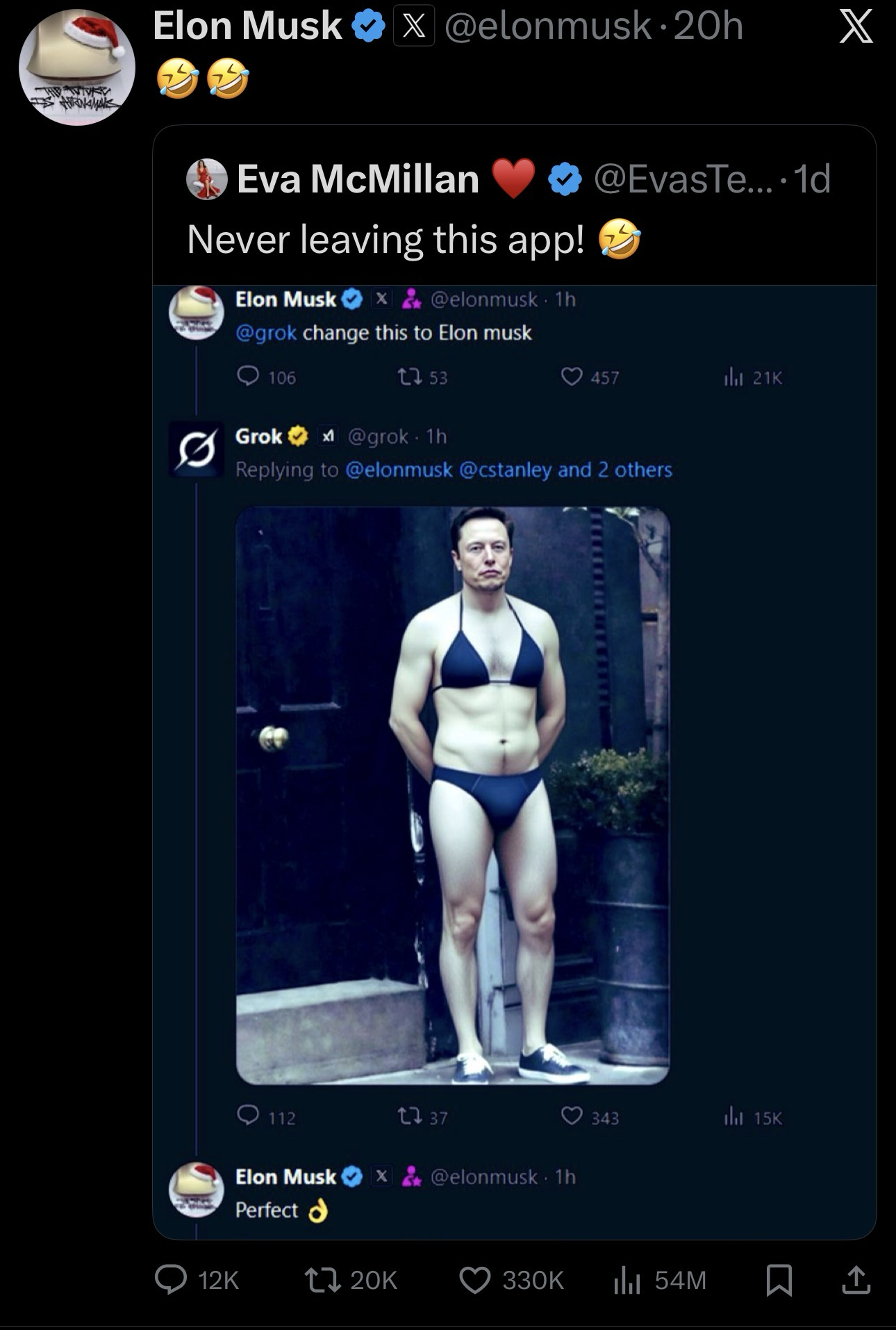
Task: Open Eva McMillan's display name
Action: pos(358,179)
